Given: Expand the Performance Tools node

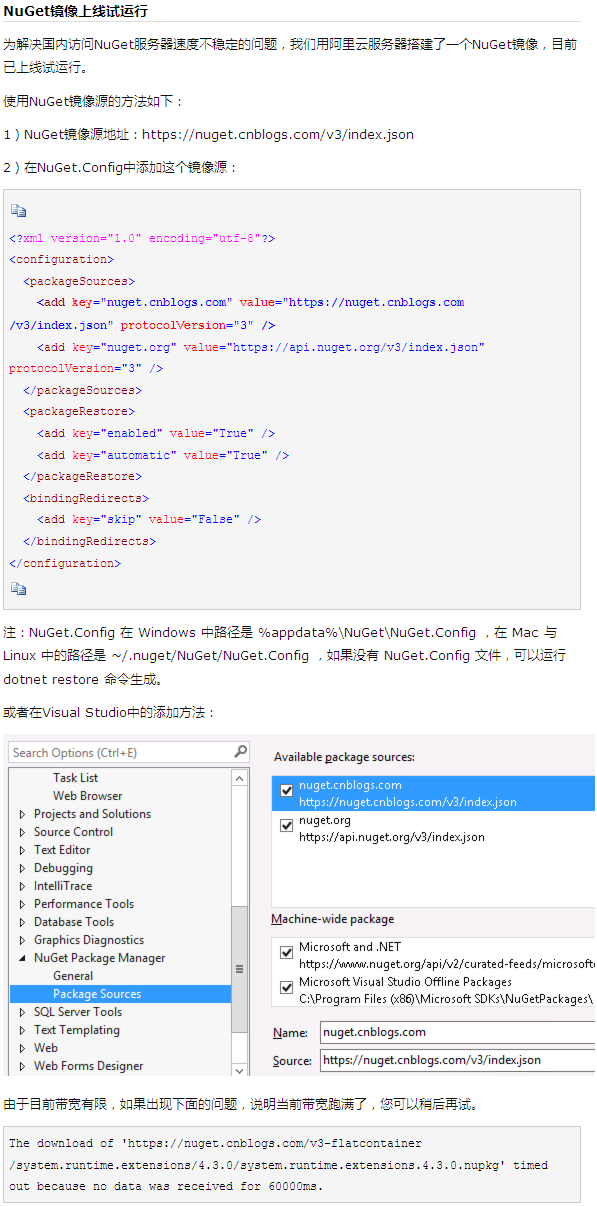Looking at the screenshot, I should click(23, 904).
